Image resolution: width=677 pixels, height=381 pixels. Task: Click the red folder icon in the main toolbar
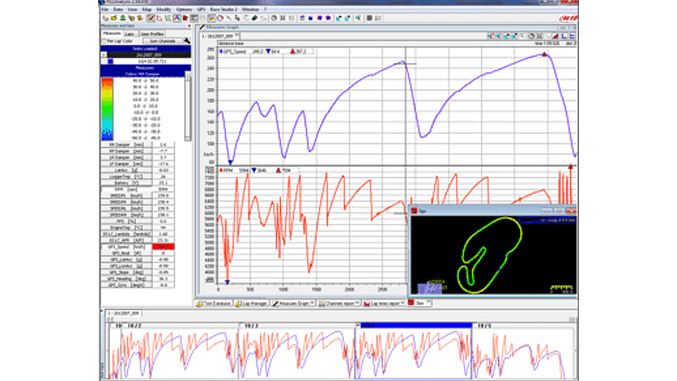185,18
